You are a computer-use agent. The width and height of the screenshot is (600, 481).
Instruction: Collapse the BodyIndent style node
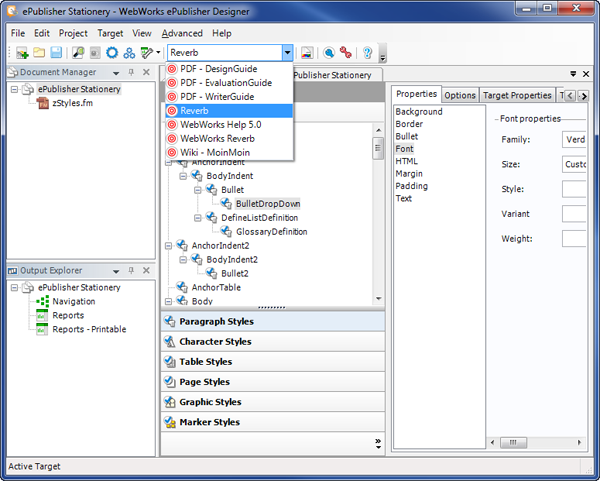coord(183,176)
